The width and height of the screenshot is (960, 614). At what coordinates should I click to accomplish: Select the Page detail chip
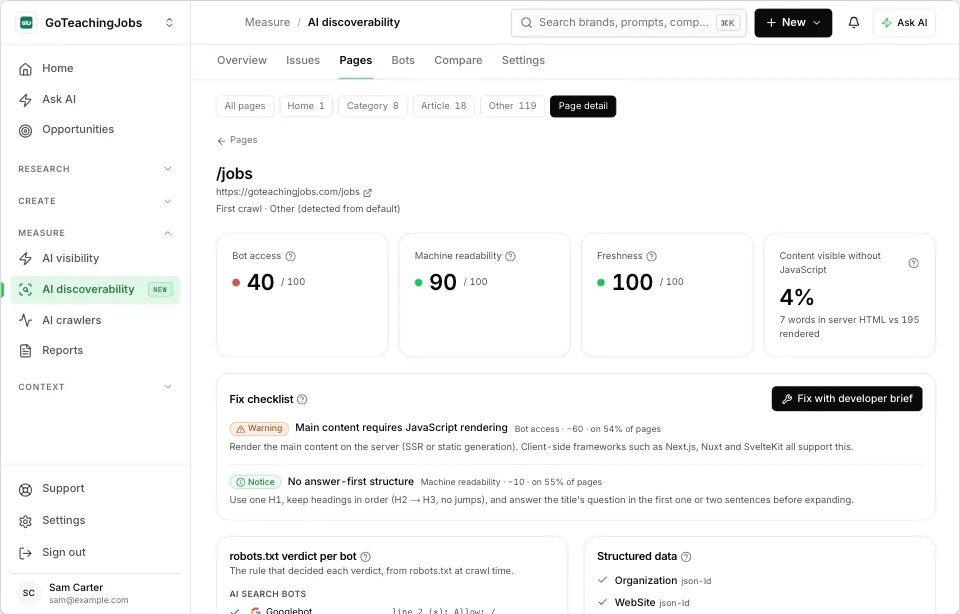coord(583,106)
